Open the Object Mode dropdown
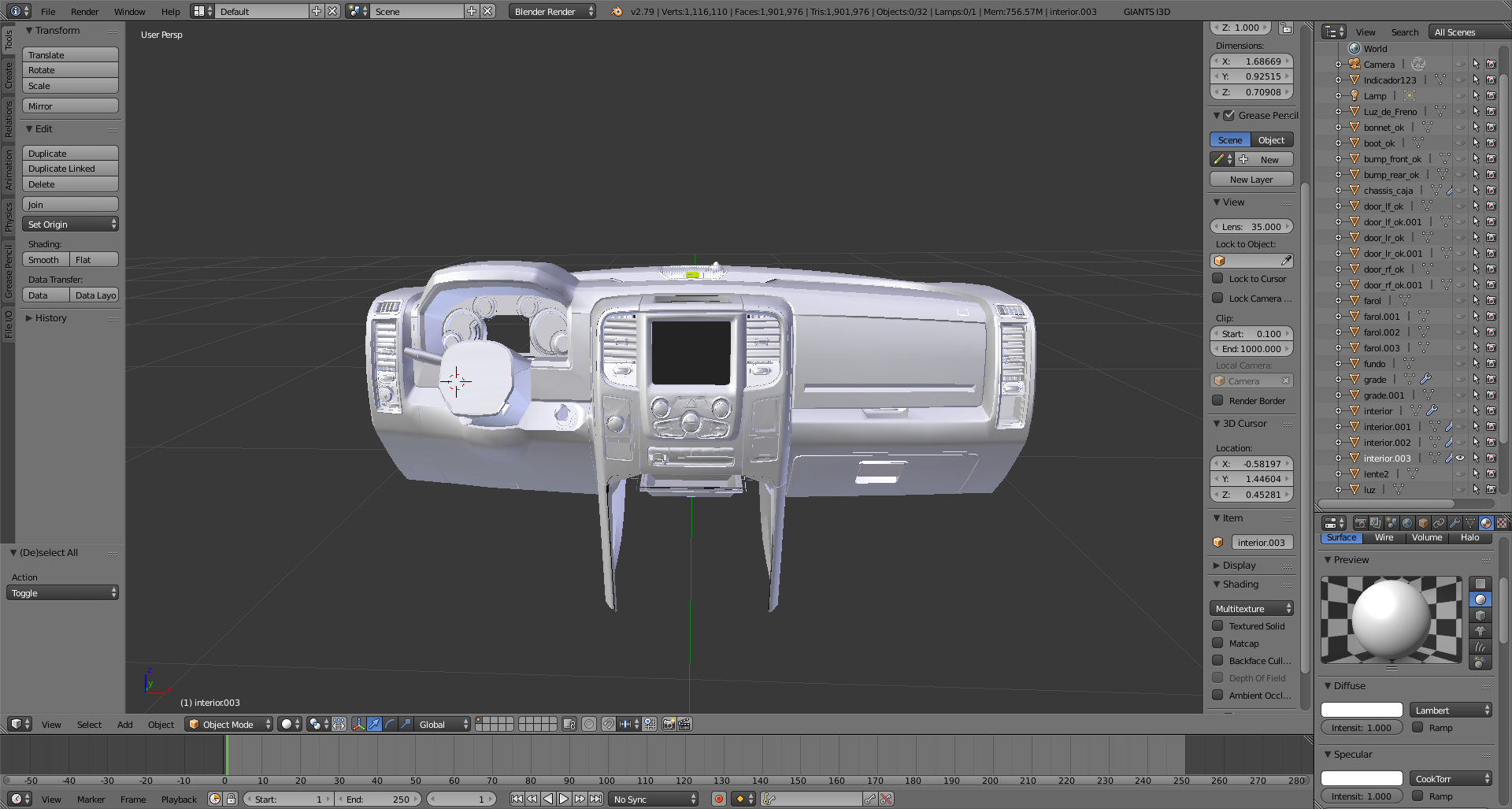 [228, 724]
